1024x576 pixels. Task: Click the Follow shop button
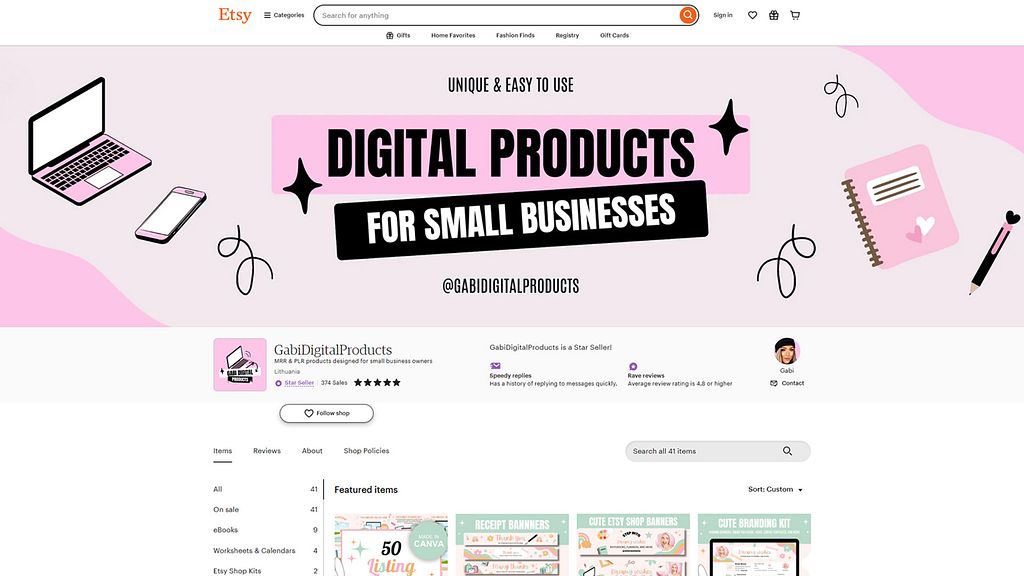click(327, 413)
